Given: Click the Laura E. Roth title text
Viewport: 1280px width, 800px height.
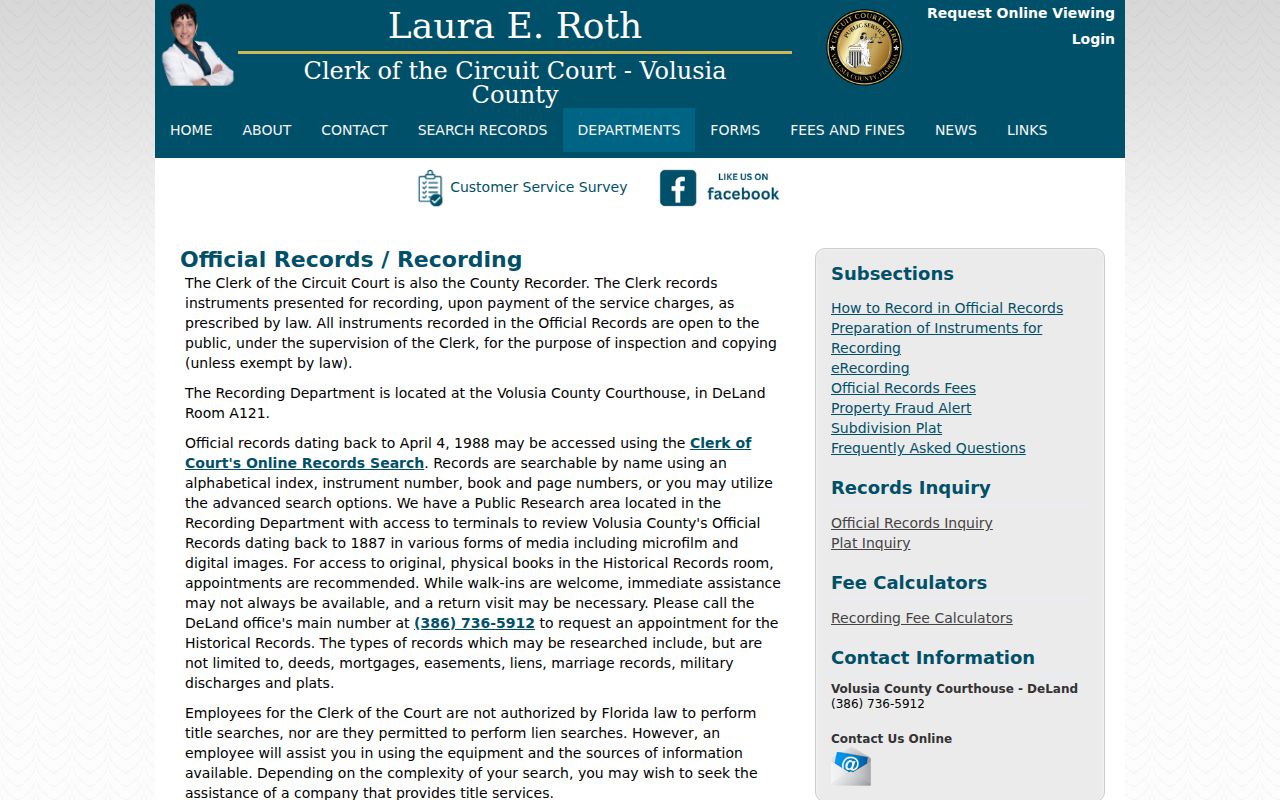Looking at the screenshot, I should tap(515, 26).
